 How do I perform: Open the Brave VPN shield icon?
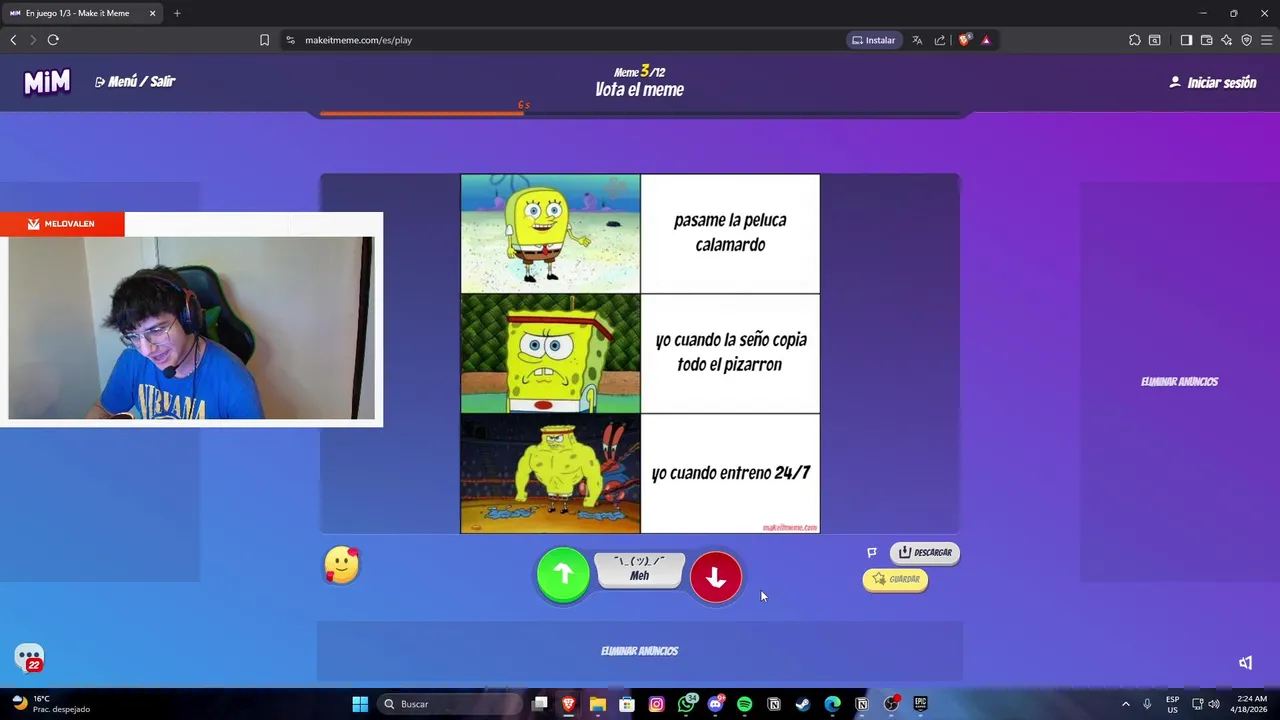tap(1247, 40)
